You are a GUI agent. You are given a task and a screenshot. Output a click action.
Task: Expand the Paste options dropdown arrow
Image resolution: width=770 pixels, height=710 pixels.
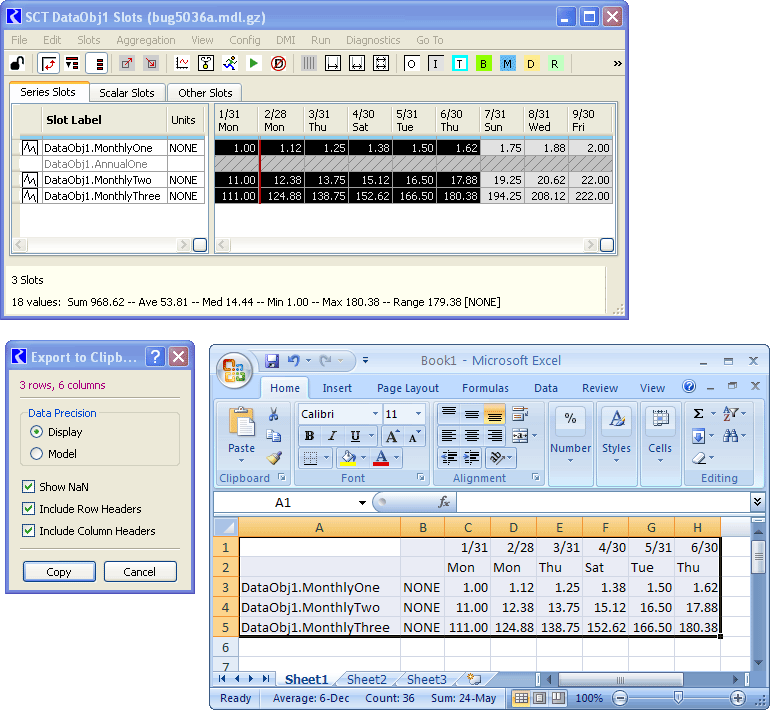241,461
